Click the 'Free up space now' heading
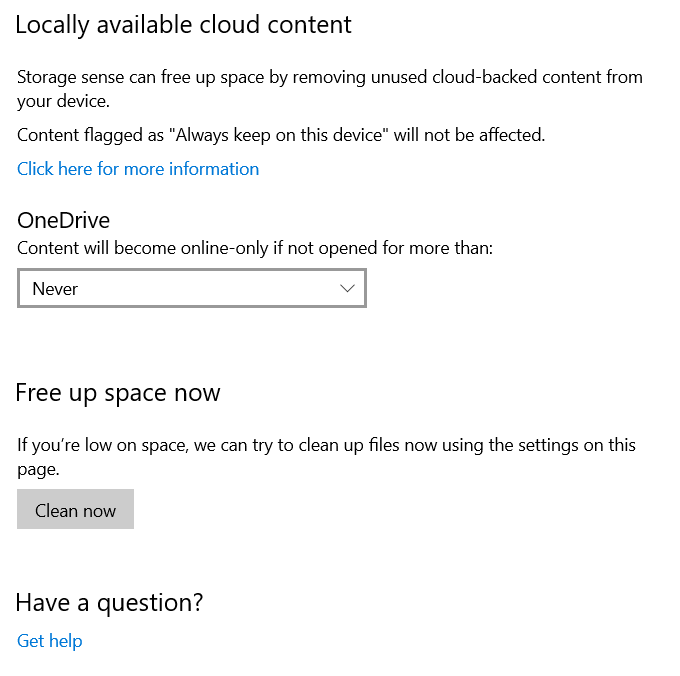 (118, 393)
